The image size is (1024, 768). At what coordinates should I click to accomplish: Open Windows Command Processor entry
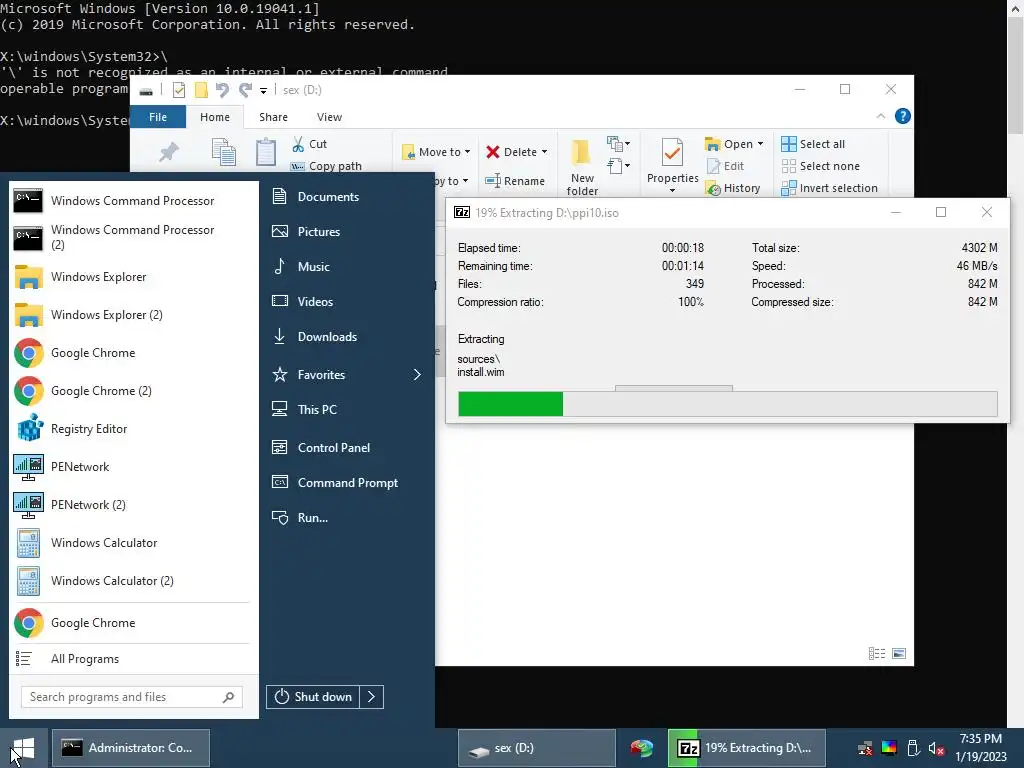131,200
